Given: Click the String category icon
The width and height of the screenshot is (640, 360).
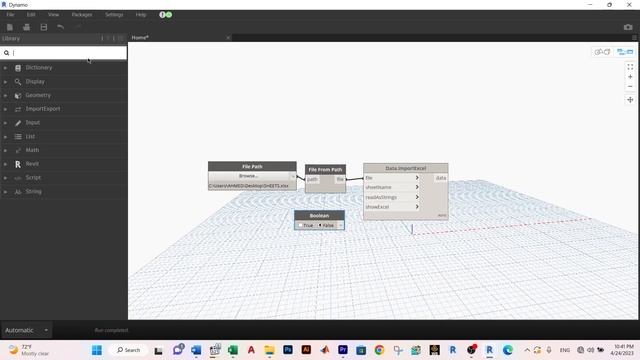Looking at the screenshot, I should click(18, 191).
